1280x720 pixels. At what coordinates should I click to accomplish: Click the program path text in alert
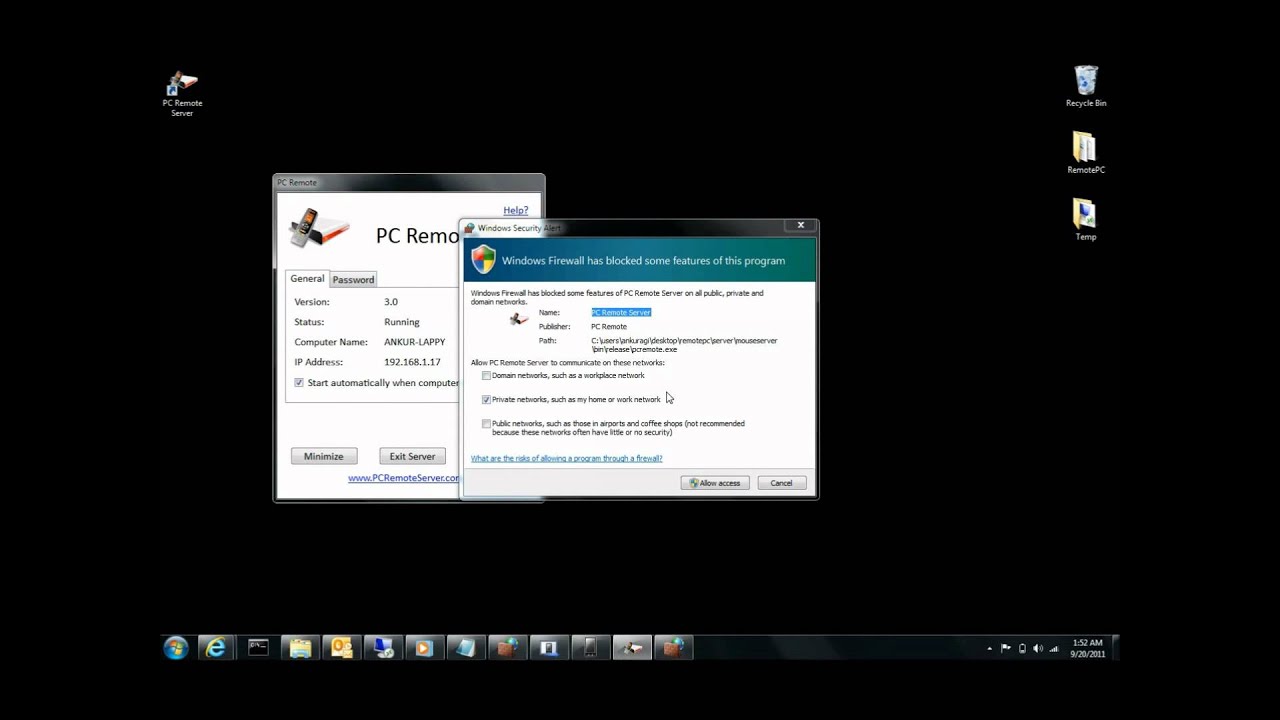pos(684,345)
